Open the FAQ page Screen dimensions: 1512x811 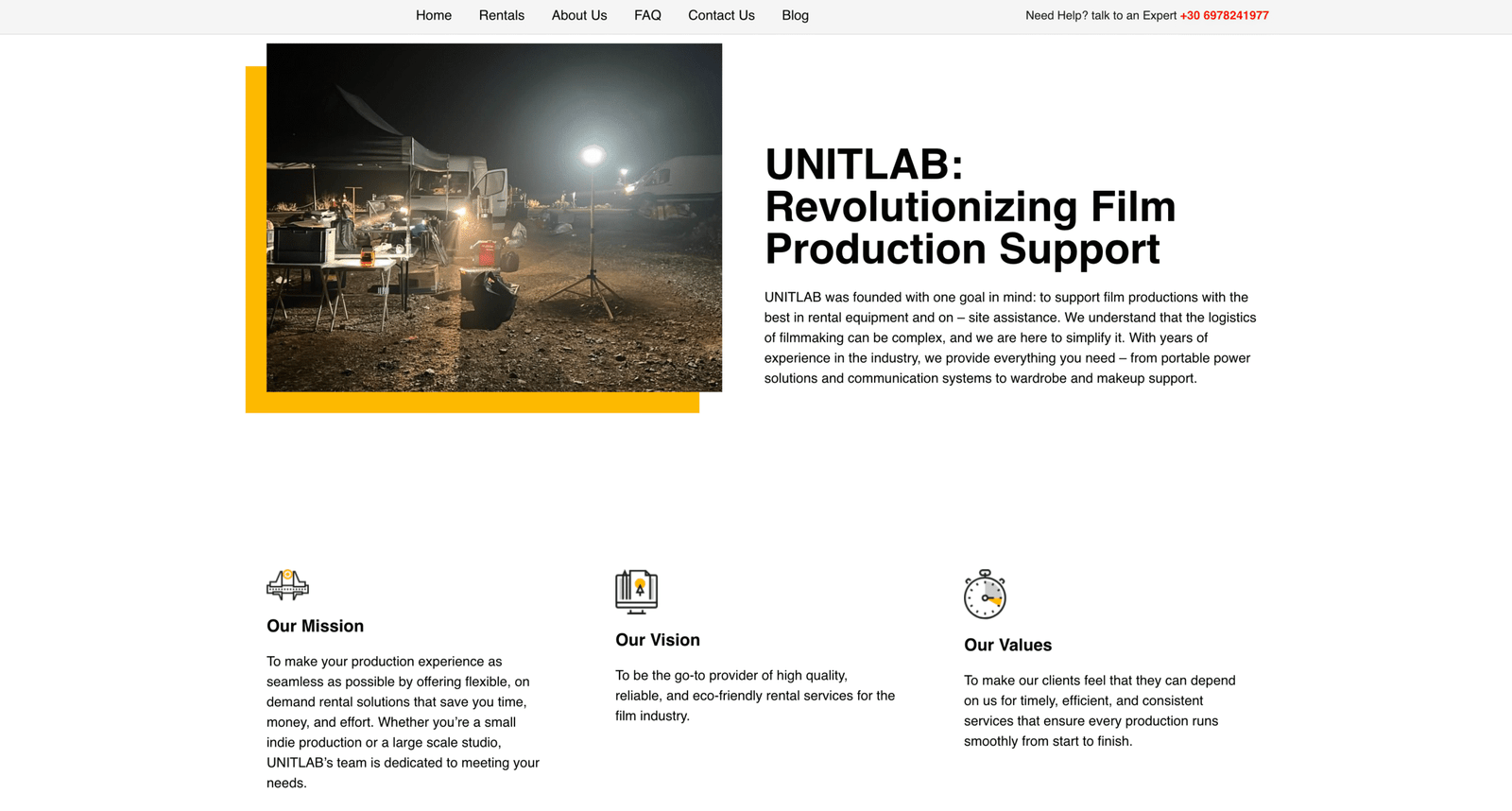click(x=647, y=16)
